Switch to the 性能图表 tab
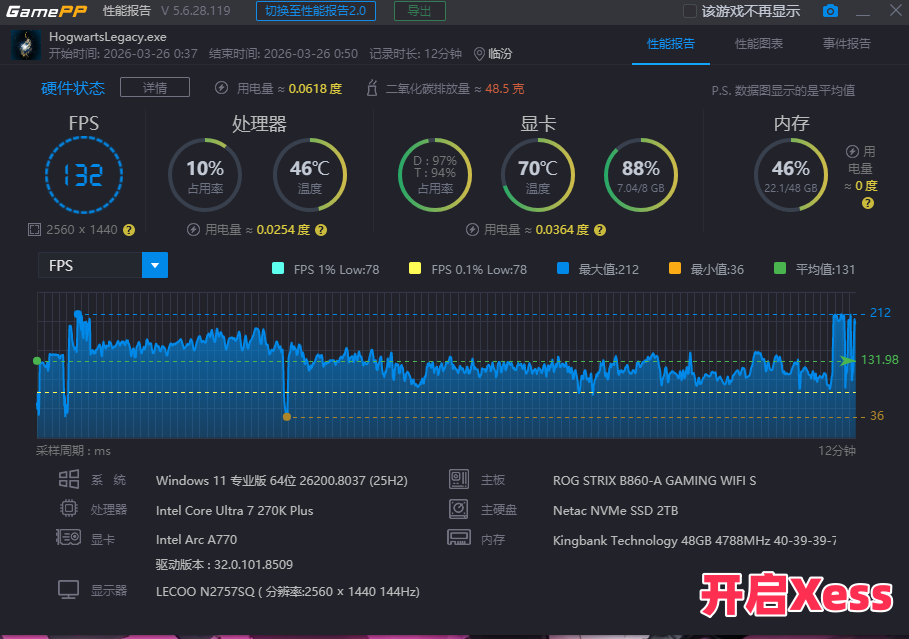Screen dimensions: 909x639 click(759, 43)
